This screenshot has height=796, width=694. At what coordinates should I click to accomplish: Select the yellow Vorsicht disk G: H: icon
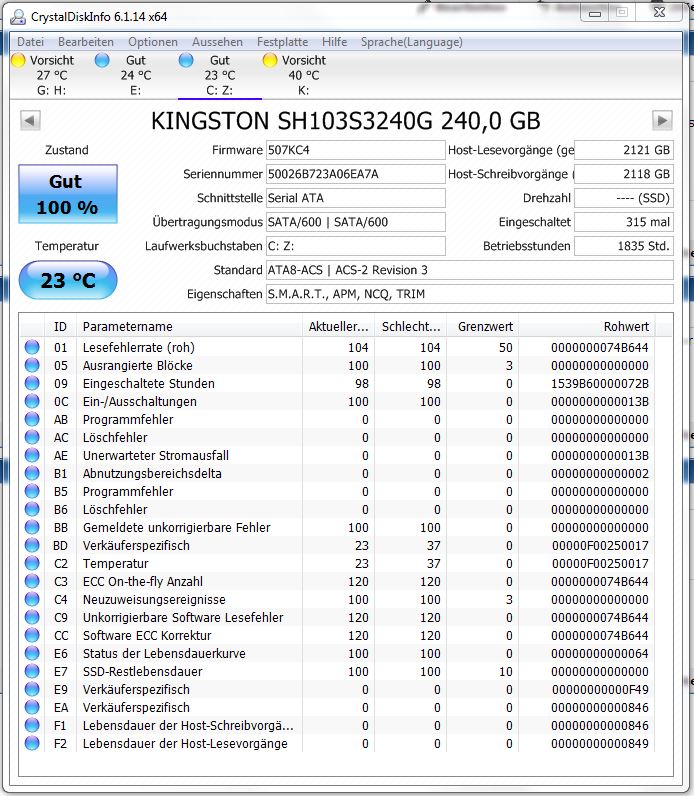pyautogui.click(x=18, y=60)
